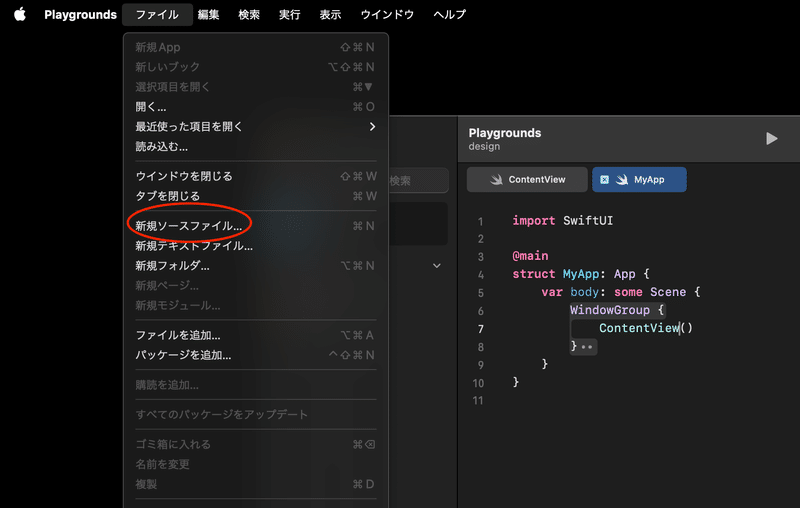Click the Swift icon on ContentView tab
800x508 pixels.
pyautogui.click(x=496, y=180)
